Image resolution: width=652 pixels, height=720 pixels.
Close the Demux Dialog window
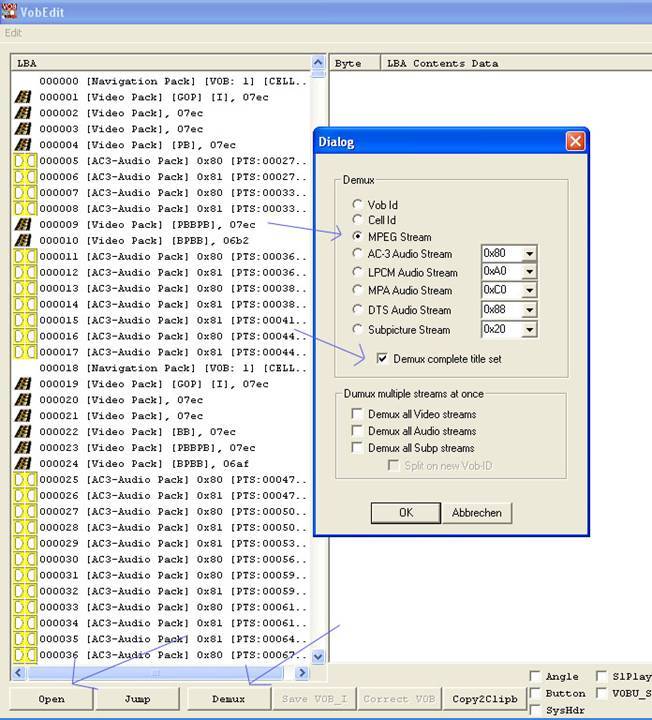pos(575,141)
